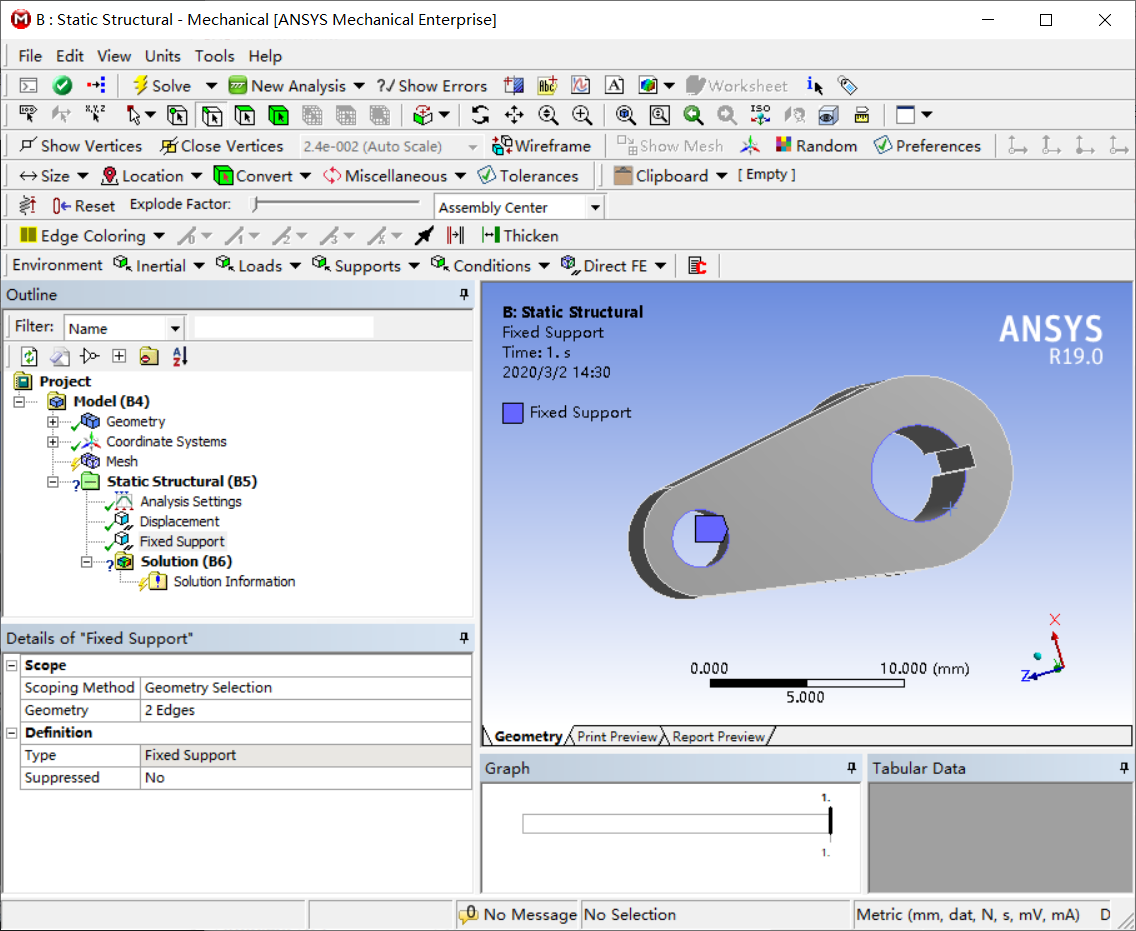Click Show Errors

pos(432,85)
